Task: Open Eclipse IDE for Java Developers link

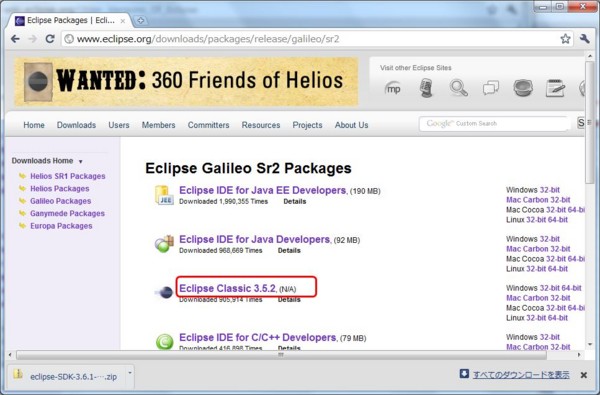Action: point(254,239)
